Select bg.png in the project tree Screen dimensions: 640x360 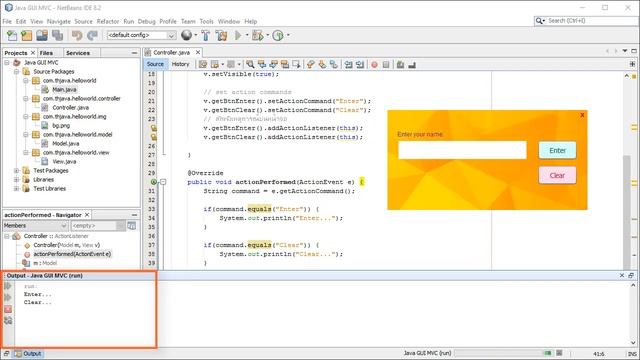[x=61, y=126]
